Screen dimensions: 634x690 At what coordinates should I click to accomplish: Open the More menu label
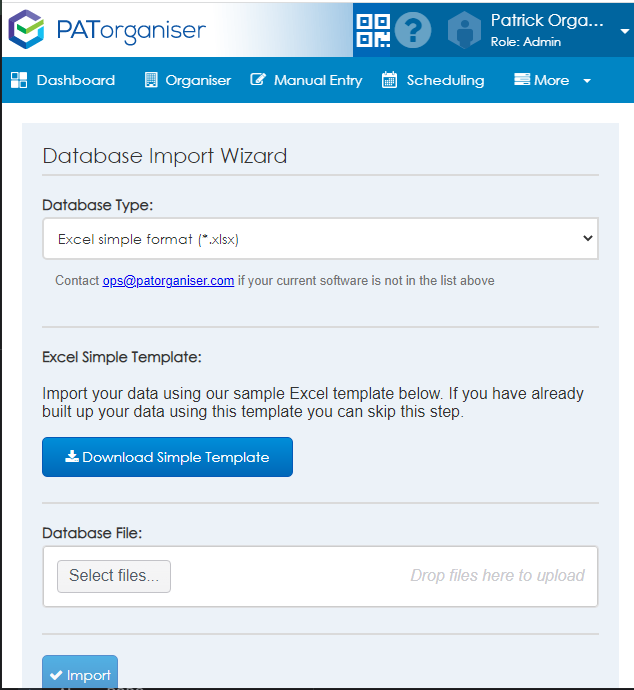pos(551,81)
